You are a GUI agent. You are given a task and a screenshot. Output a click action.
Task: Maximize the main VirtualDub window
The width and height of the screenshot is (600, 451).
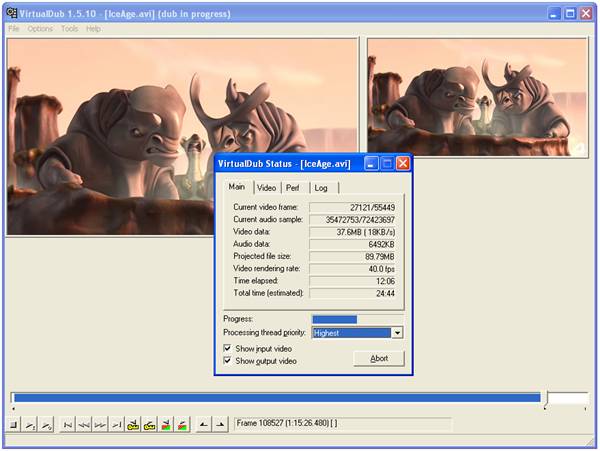point(570,14)
